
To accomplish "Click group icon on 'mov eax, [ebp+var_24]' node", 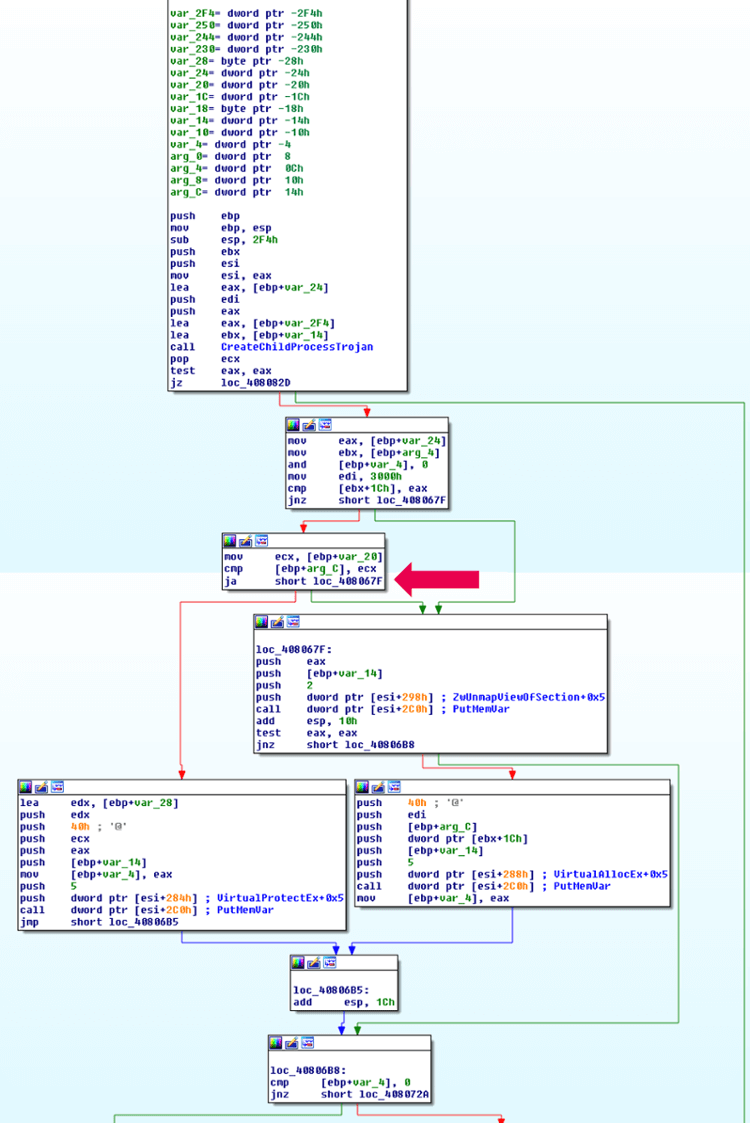I will click(x=324, y=425).
